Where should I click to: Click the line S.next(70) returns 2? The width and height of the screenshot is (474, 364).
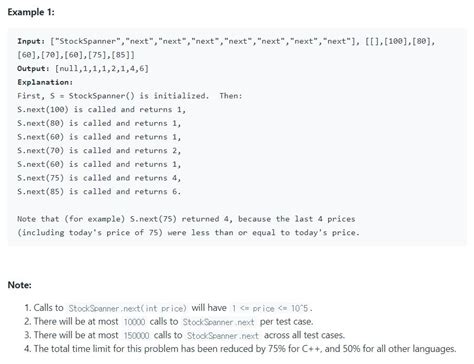point(99,151)
